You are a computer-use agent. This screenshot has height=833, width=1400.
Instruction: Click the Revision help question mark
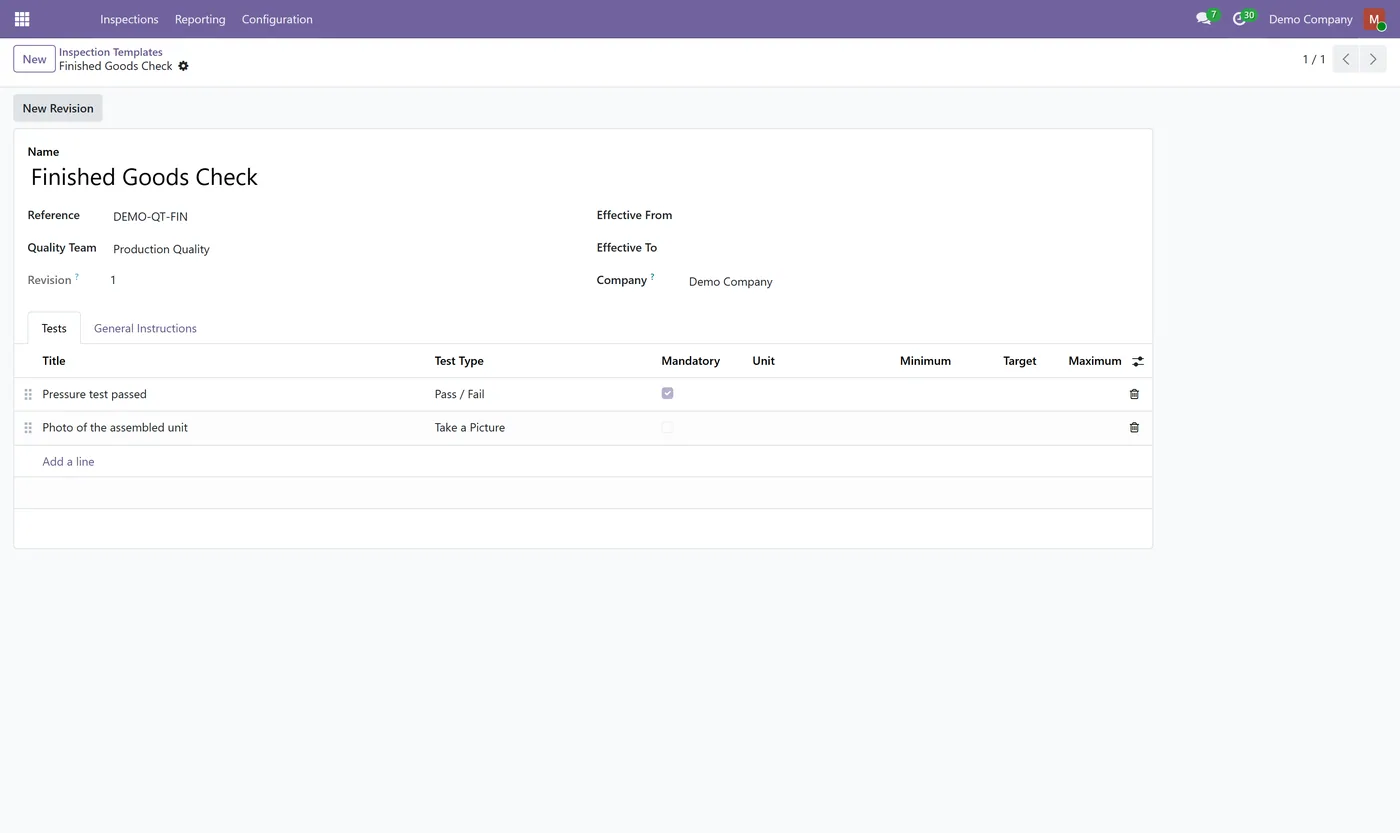[x=77, y=277]
